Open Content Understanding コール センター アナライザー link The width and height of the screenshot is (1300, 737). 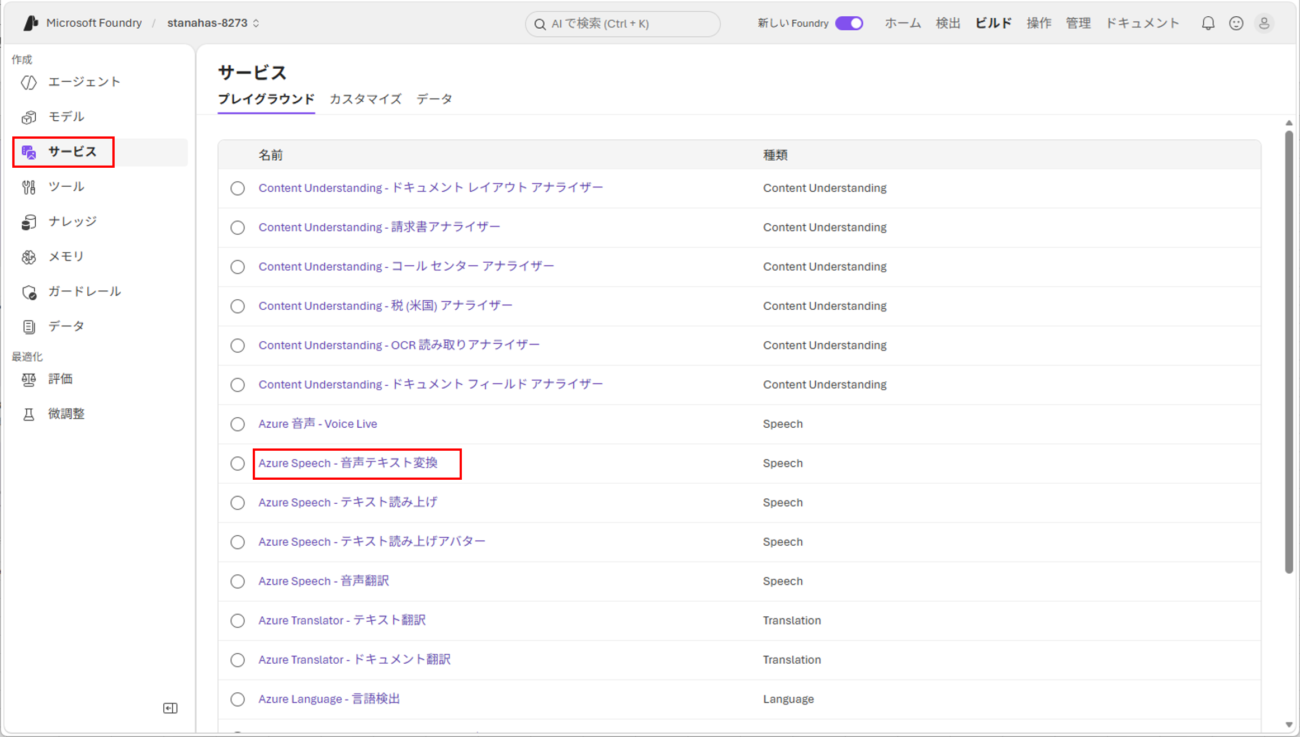pos(406,266)
